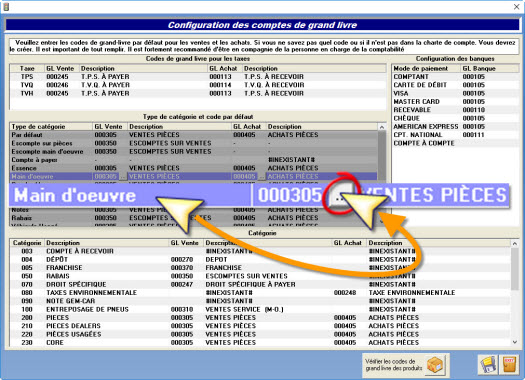The width and height of the screenshot is (525, 380).
Task: Click 'VENTES SERVICE (M-O.)' description cell
Action: click(x=244, y=309)
